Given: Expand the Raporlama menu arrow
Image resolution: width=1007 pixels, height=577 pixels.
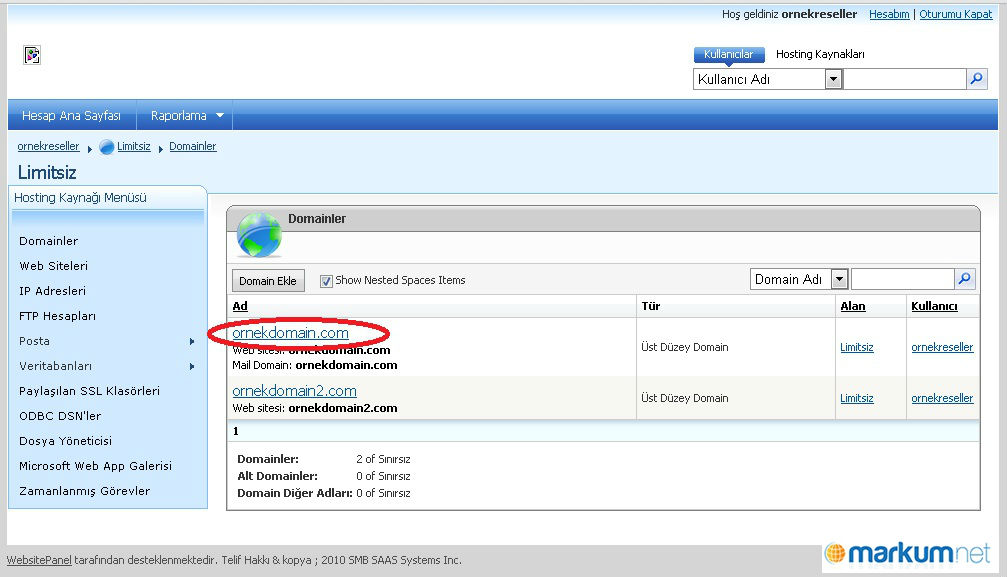Looking at the screenshot, I should pyautogui.click(x=220, y=116).
